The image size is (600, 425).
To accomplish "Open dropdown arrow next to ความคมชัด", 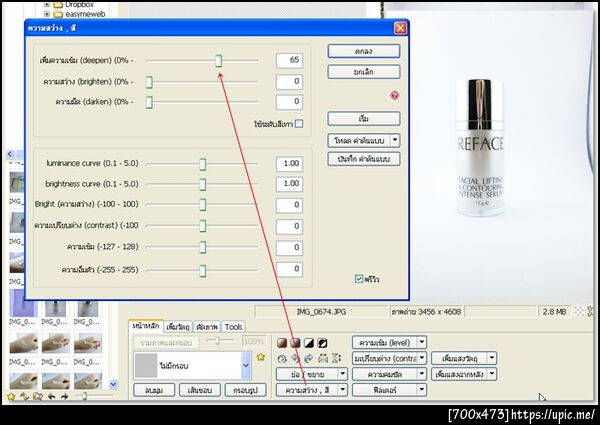I will (422, 374).
